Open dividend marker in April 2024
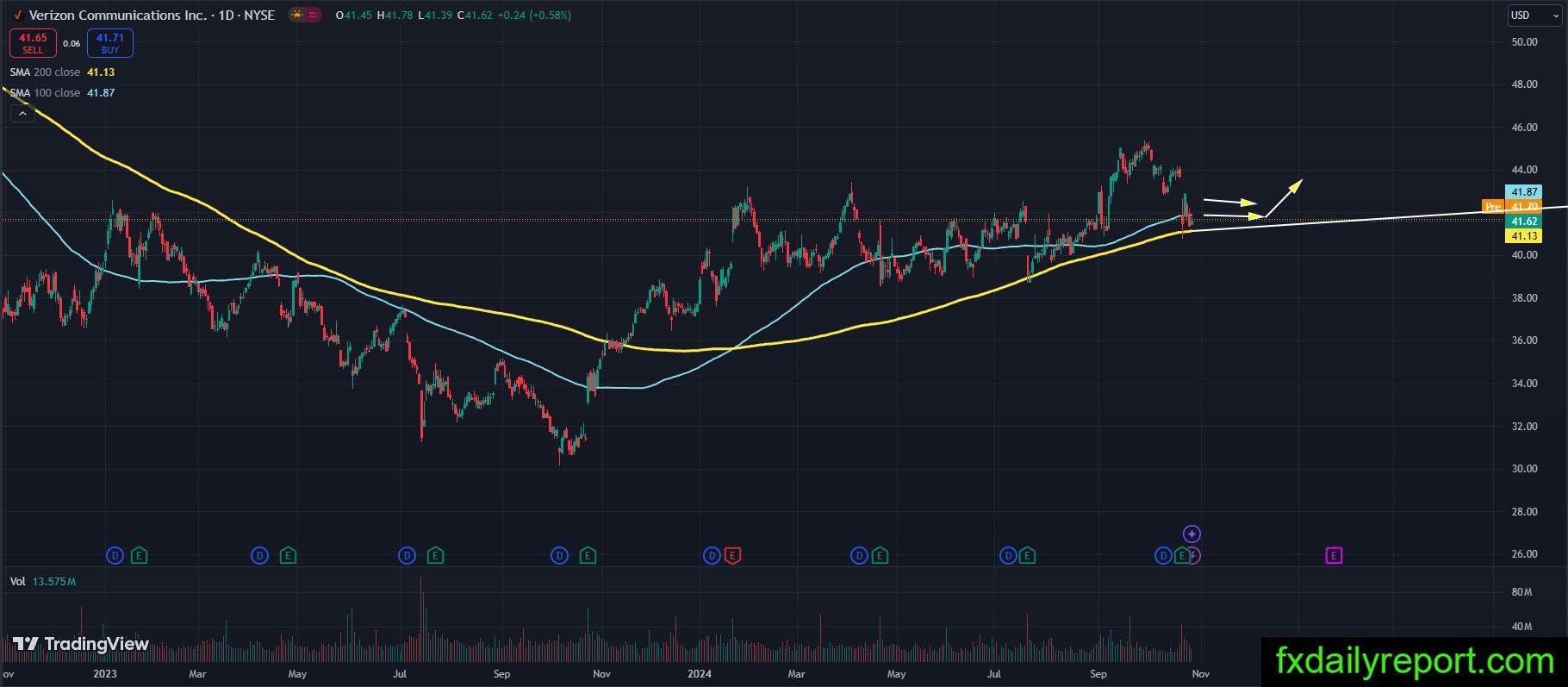This screenshot has width=1568, height=687. [859, 556]
